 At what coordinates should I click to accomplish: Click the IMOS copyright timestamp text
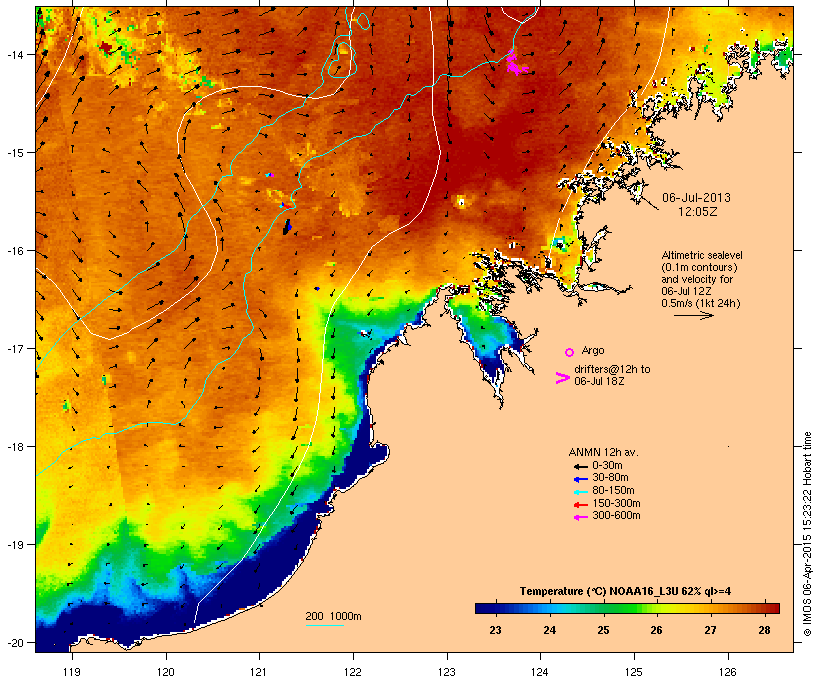point(807,534)
